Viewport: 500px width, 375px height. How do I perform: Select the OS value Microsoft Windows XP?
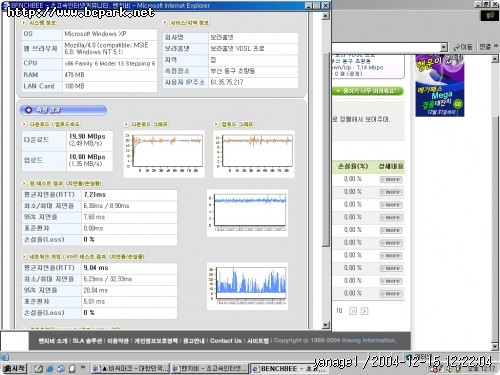95,34
